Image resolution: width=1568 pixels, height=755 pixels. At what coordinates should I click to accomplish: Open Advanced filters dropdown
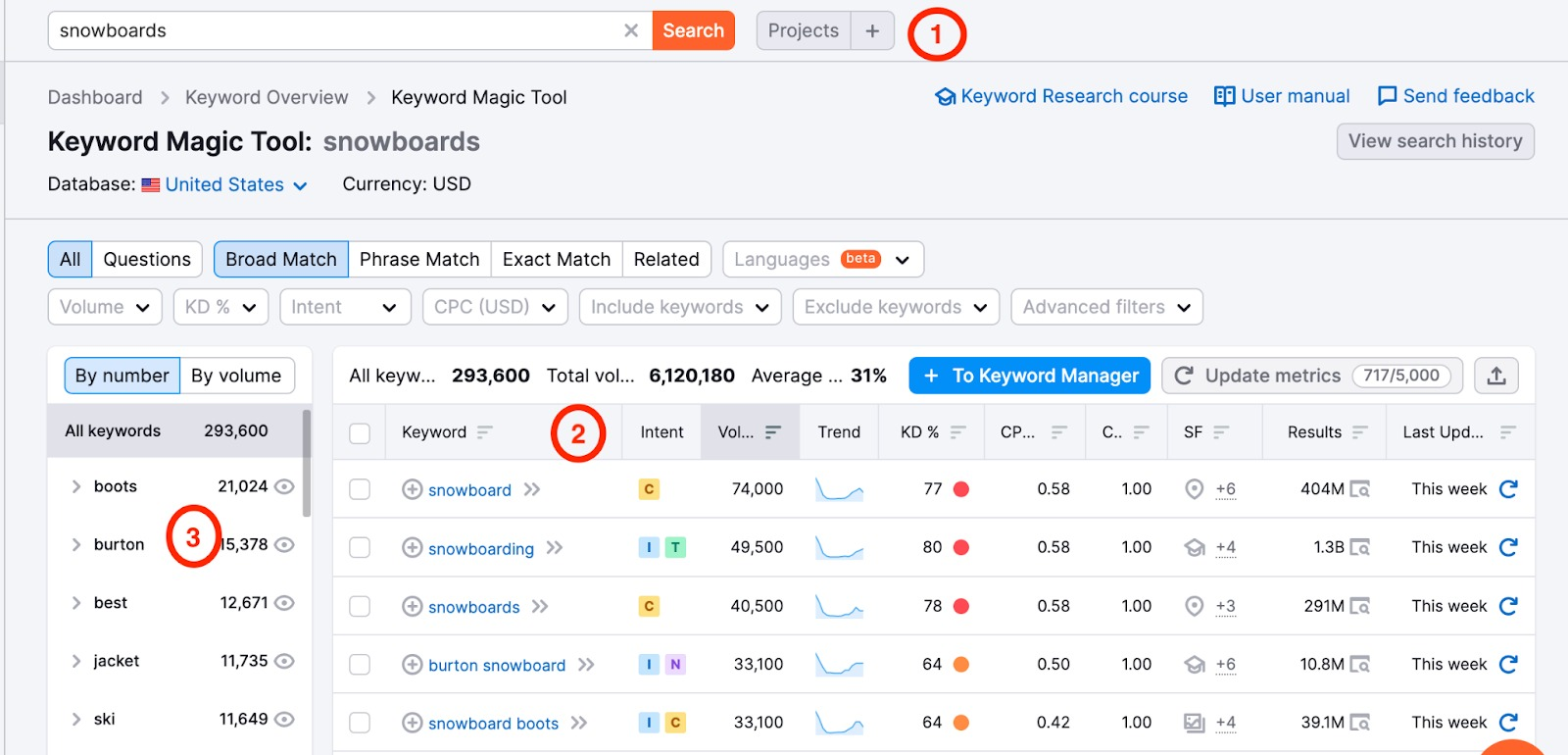(1106, 307)
